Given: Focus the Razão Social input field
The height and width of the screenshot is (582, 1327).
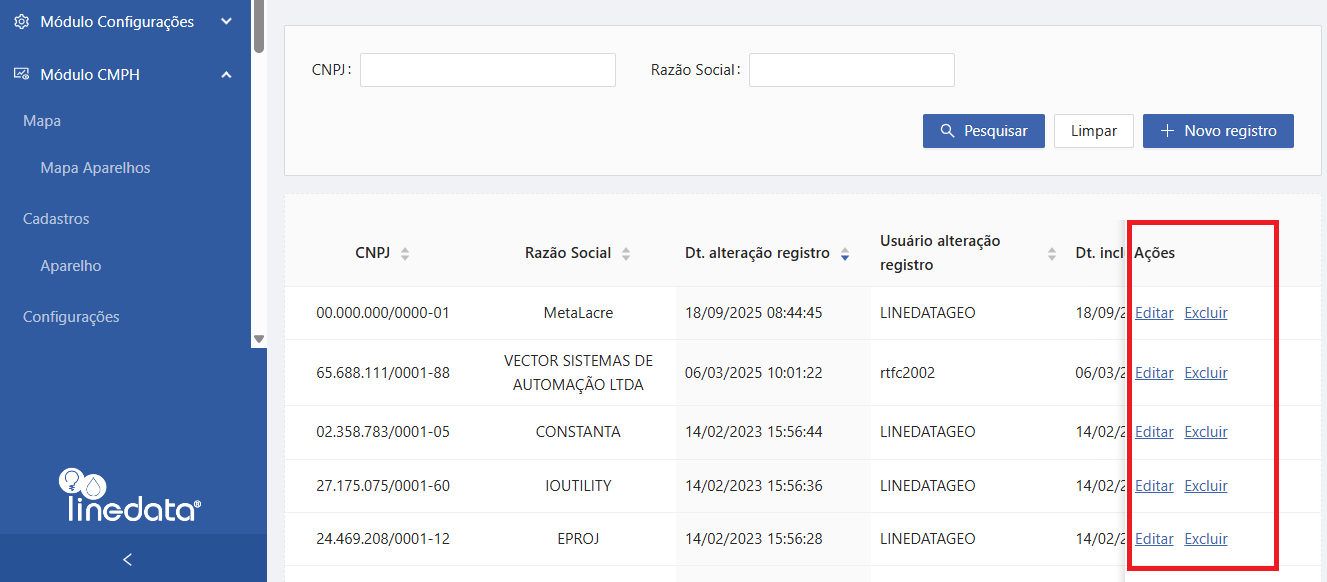Looking at the screenshot, I should pos(851,70).
